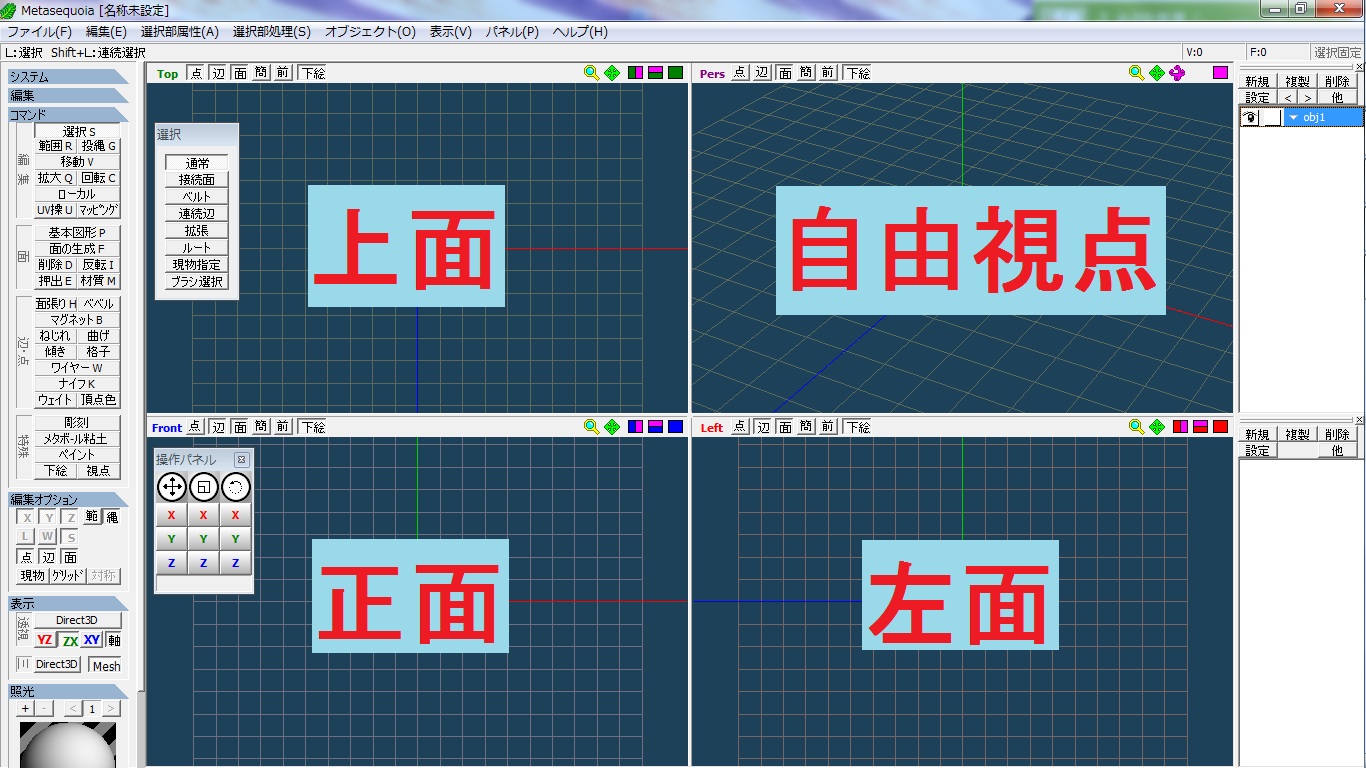Toggle visibility eye of obj1
The width and height of the screenshot is (1366, 768).
(1249, 117)
